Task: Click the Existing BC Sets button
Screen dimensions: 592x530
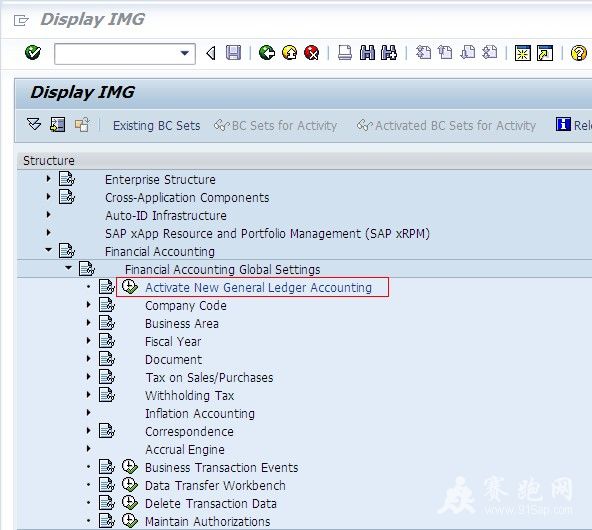Action: [x=156, y=125]
